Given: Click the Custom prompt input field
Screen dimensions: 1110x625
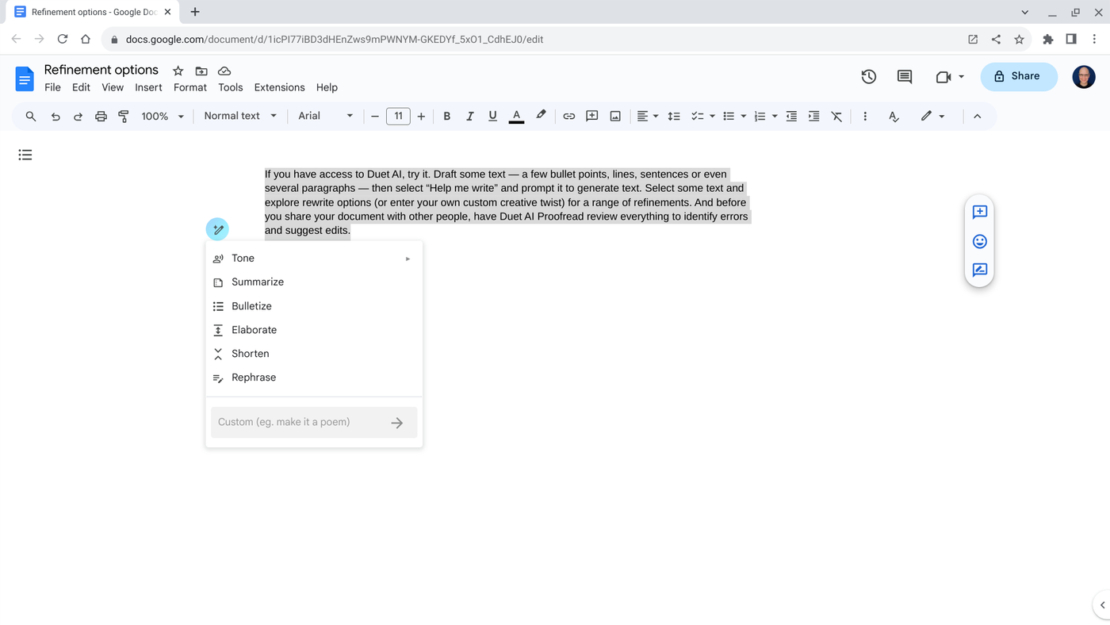Looking at the screenshot, I should click(298, 422).
